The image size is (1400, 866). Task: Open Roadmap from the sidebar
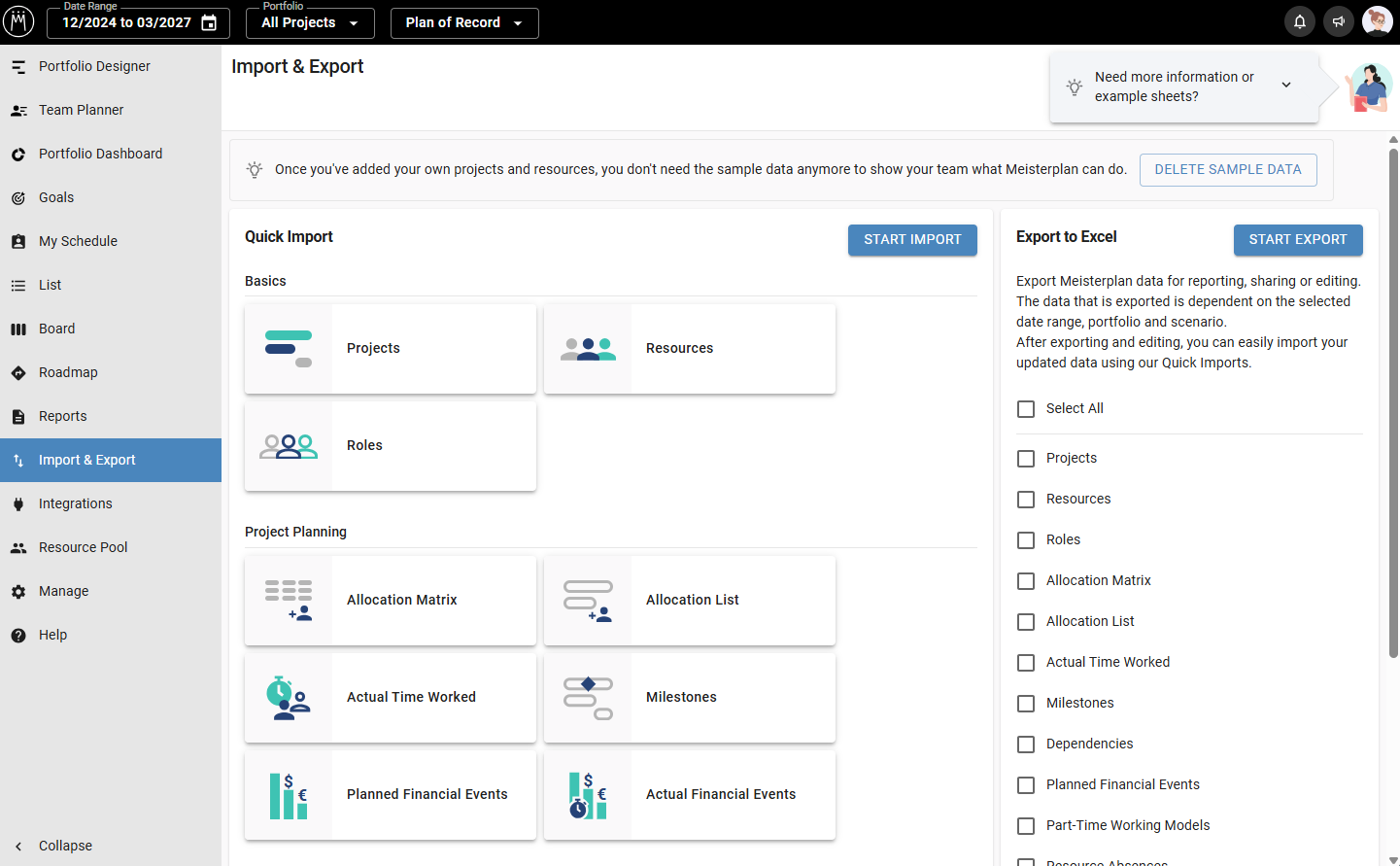[x=111, y=372]
